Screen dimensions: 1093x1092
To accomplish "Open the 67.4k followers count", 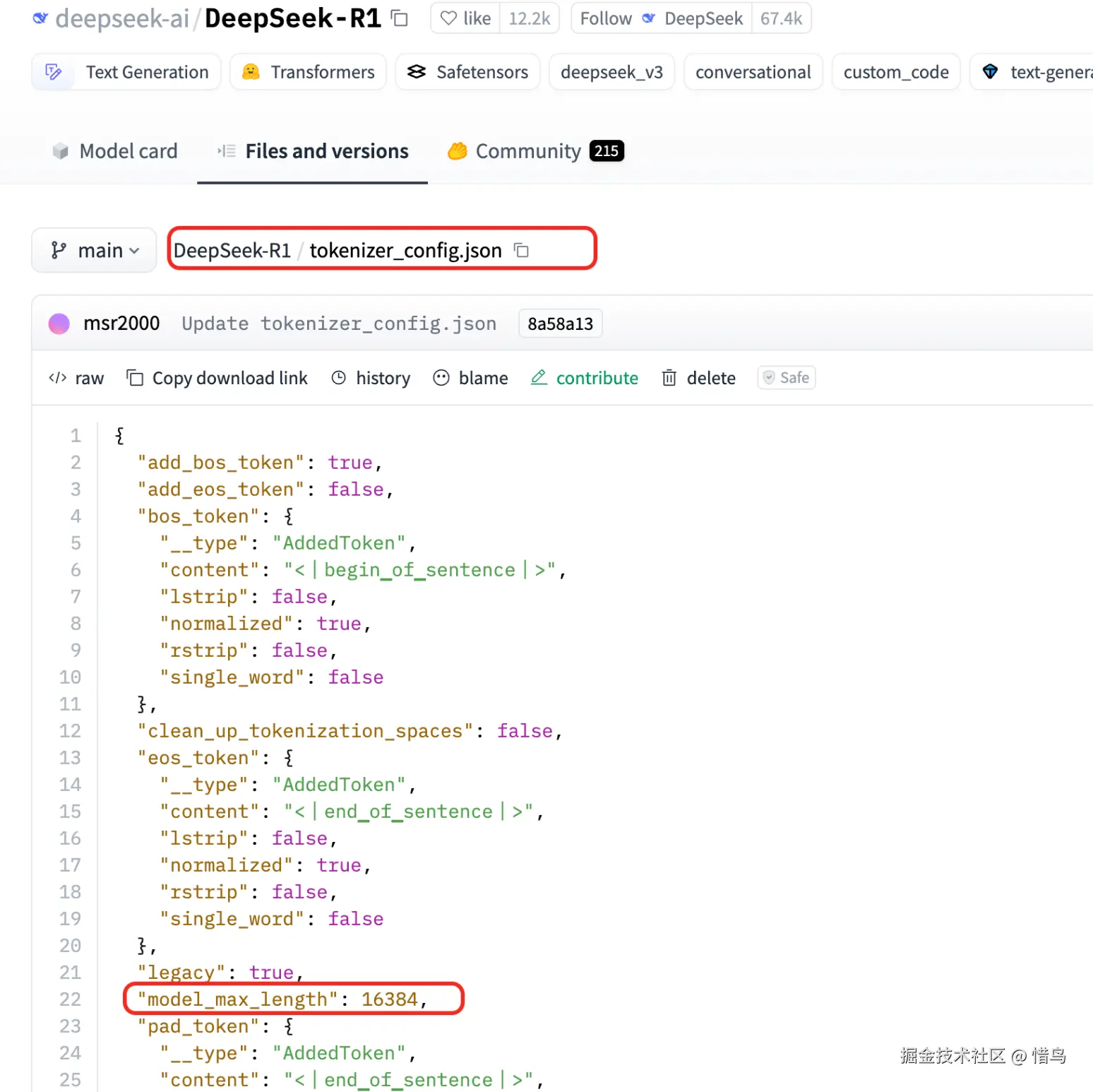I will [x=781, y=18].
